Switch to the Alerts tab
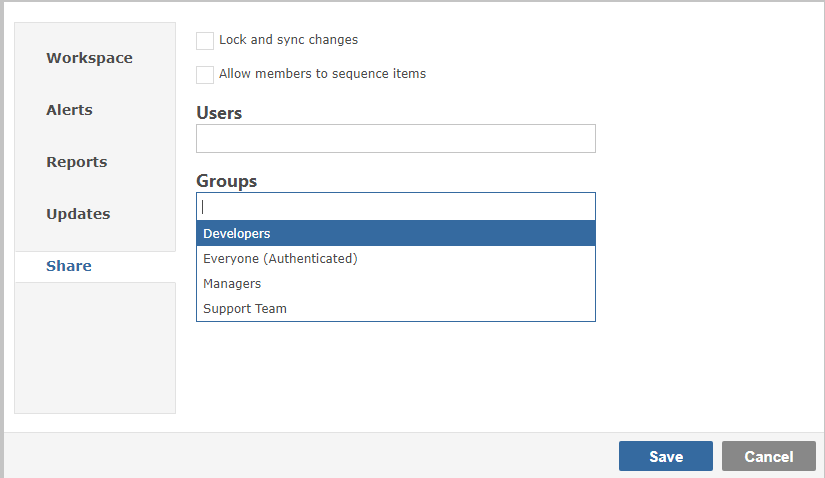Viewport: 825px width, 478px height. pos(69,110)
